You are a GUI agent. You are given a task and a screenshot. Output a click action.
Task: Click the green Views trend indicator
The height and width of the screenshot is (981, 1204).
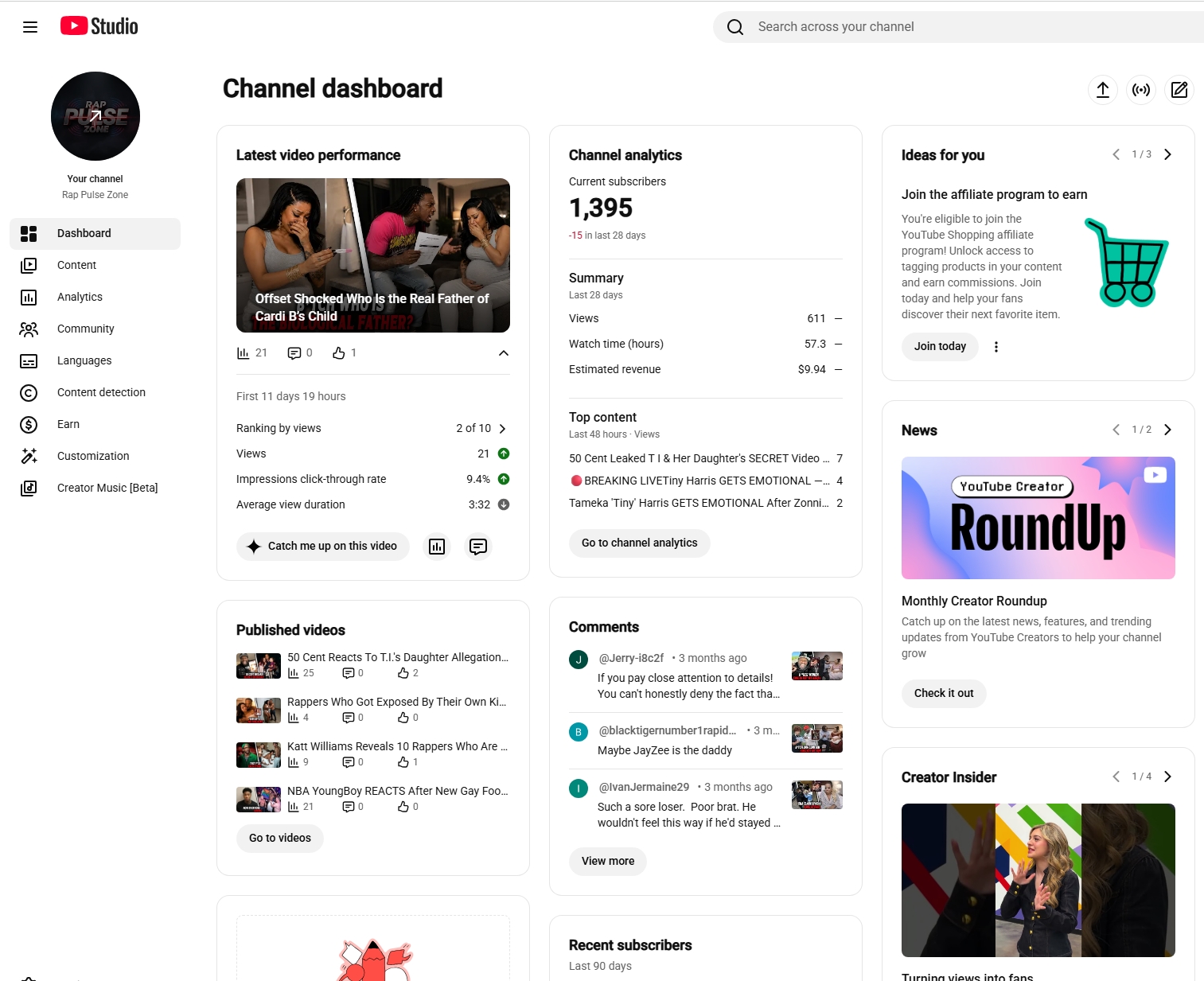[504, 454]
